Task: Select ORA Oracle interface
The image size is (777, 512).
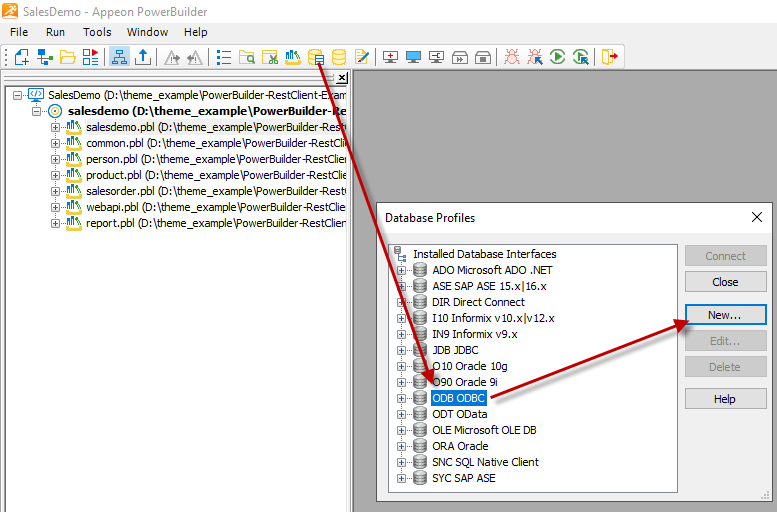Action: coord(460,446)
